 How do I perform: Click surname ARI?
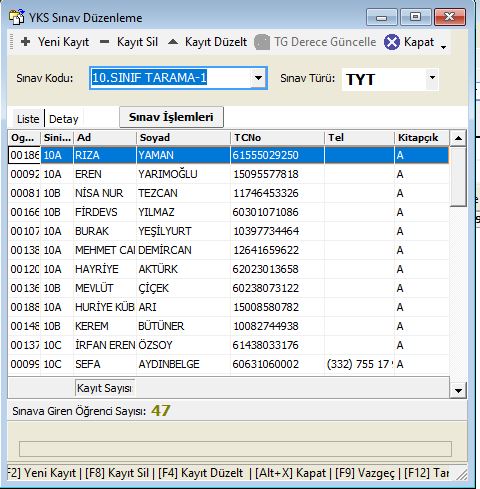[x=147, y=307]
